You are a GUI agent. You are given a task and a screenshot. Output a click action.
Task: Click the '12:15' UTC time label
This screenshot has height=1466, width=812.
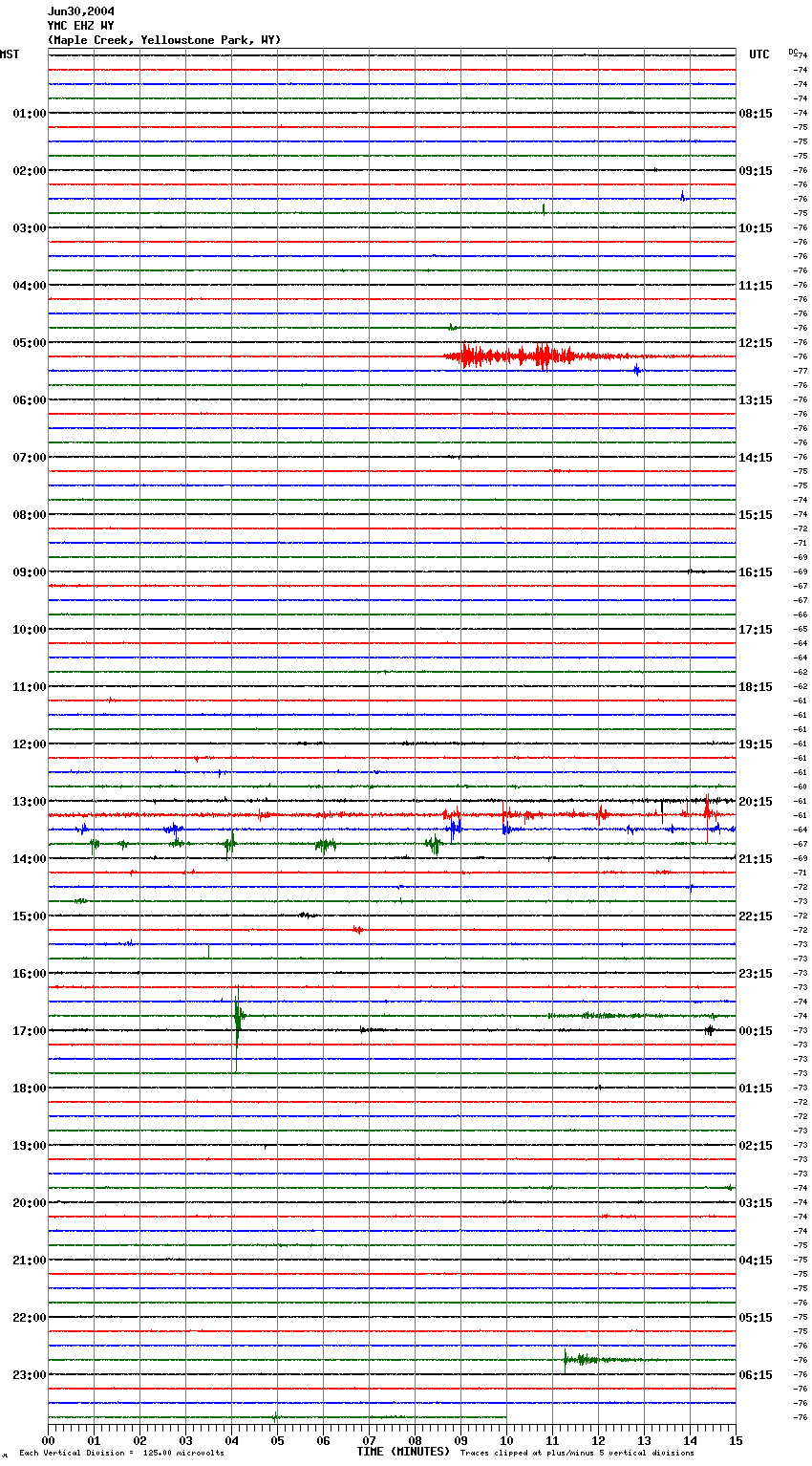pos(756,343)
